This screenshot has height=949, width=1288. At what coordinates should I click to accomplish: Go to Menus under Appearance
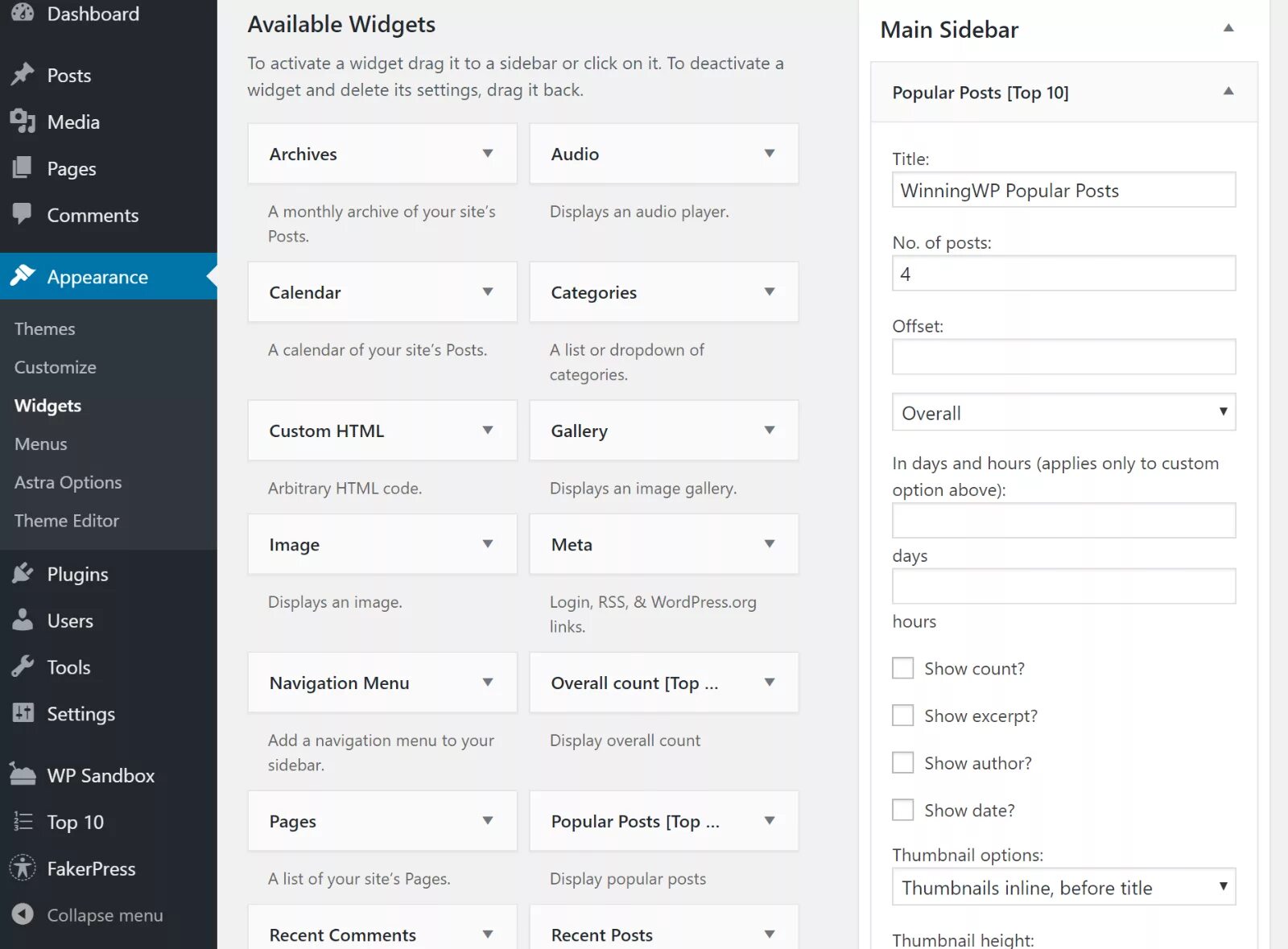pos(41,444)
